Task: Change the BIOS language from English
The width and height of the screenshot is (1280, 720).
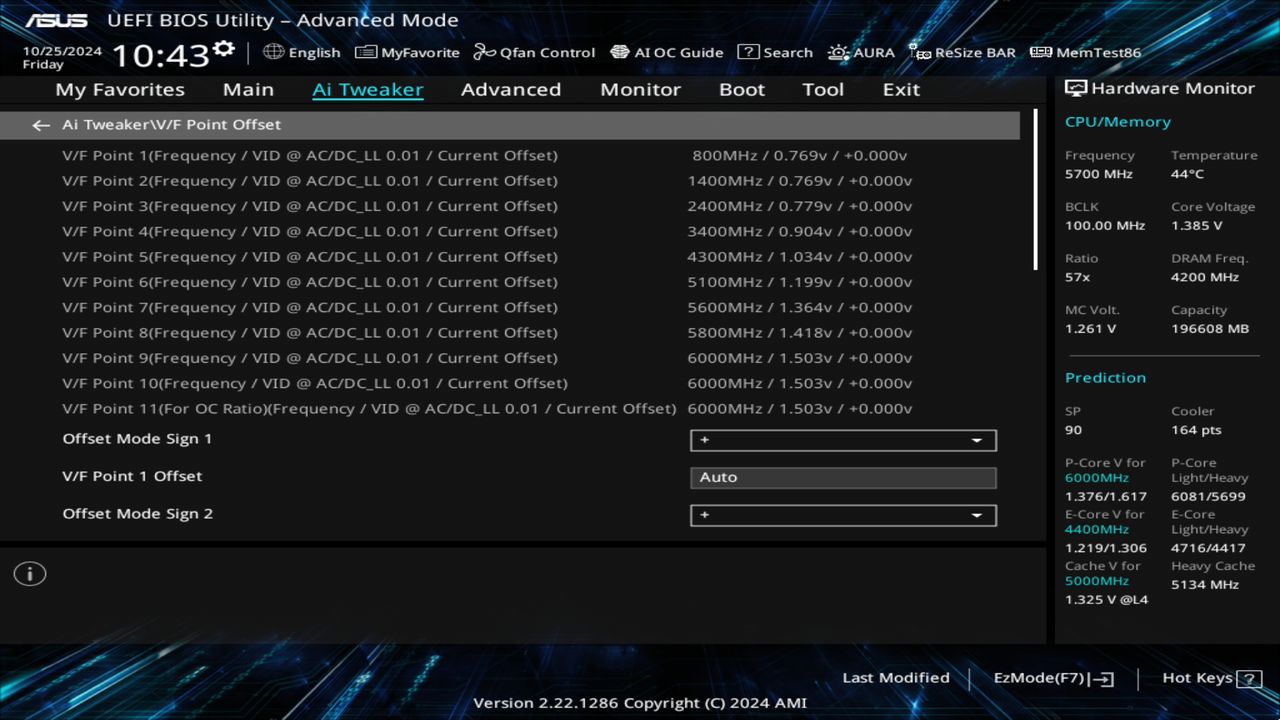Action: (302, 52)
